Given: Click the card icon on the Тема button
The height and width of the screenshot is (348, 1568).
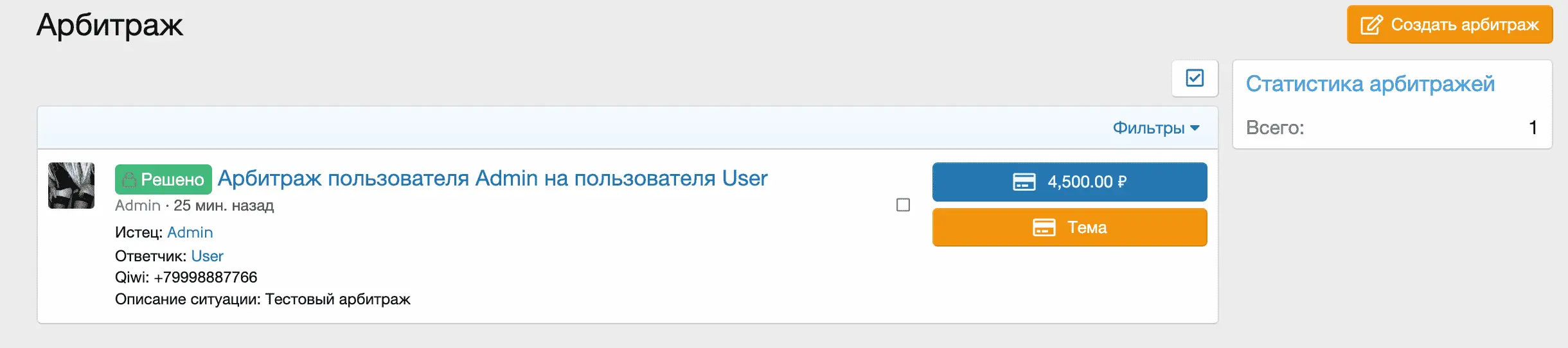Looking at the screenshot, I should click(1044, 227).
